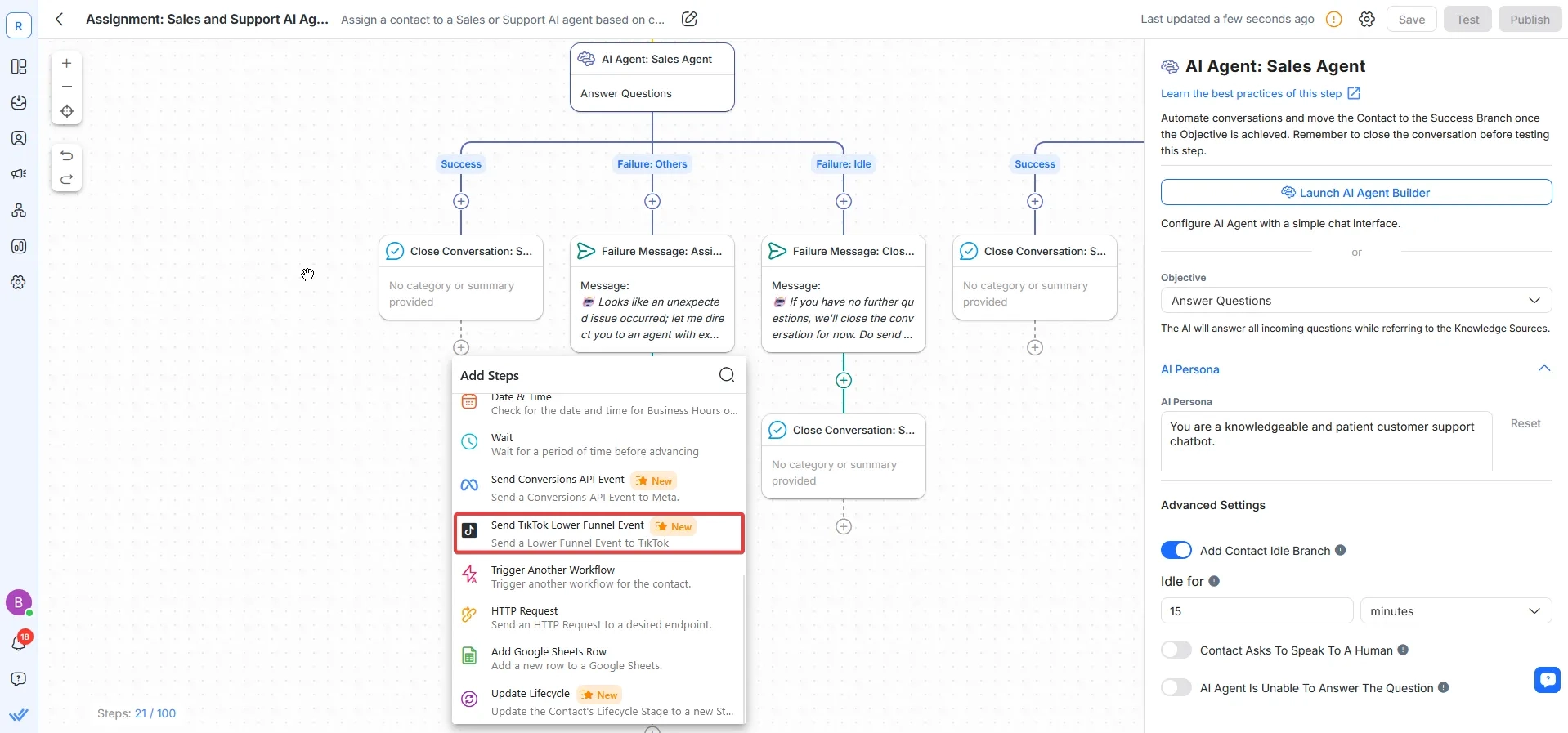The image size is (1568, 733).
Task: Open the workflow settings gear
Action: [x=1367, y=20]
